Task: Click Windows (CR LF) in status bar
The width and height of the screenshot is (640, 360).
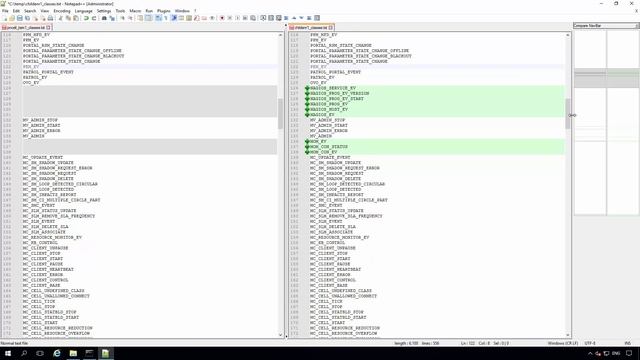Action: tap(562, 343)
